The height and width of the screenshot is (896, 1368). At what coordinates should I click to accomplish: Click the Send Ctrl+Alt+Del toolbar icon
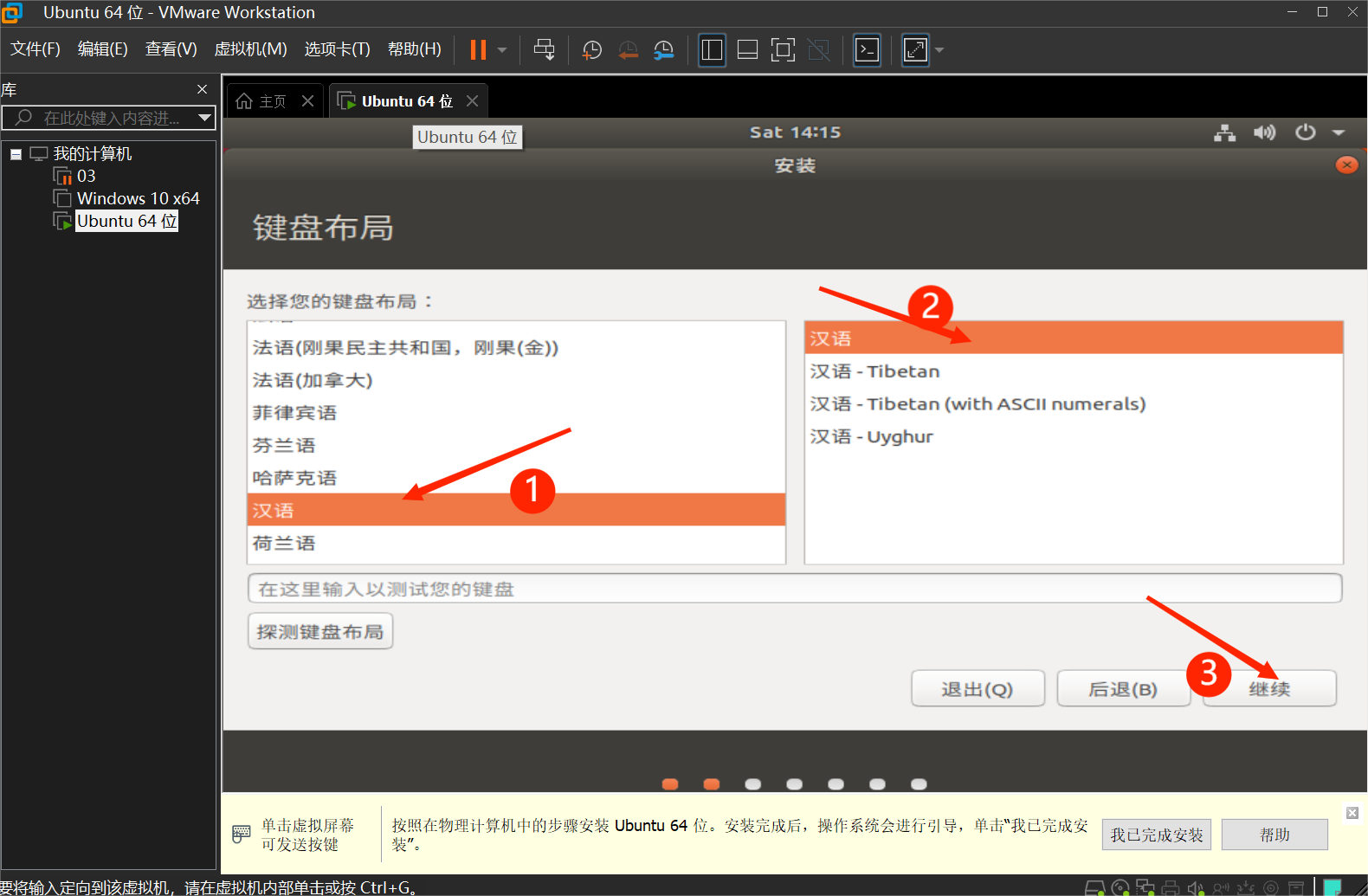545,50
